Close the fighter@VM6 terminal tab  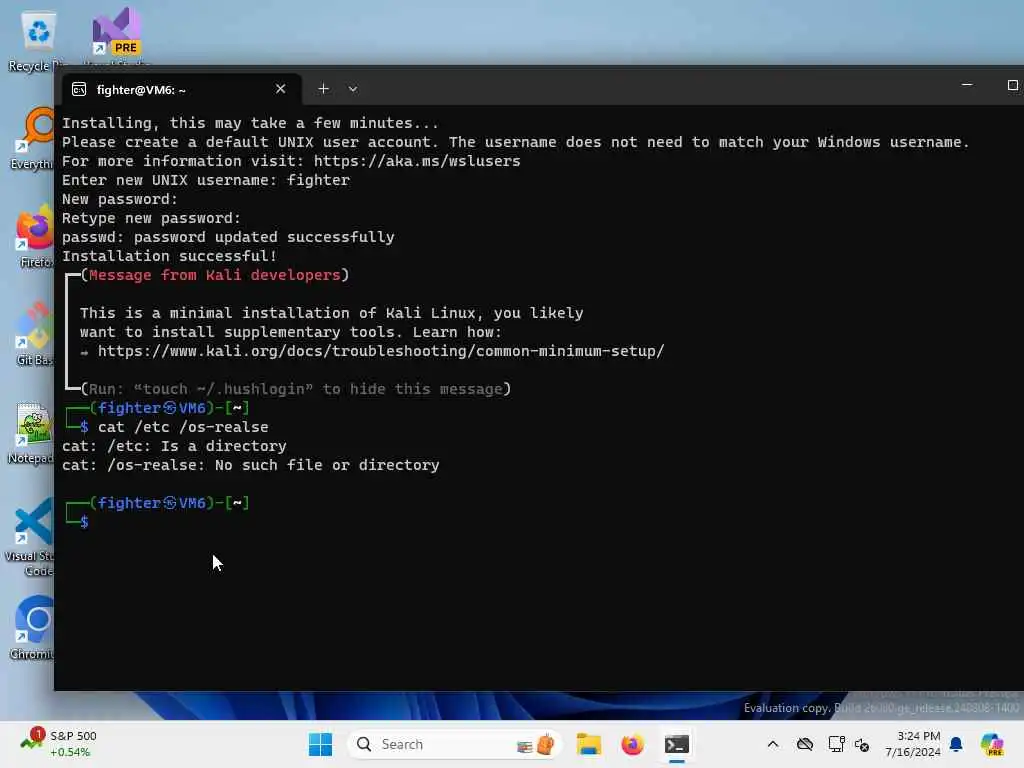coord(280,89)
